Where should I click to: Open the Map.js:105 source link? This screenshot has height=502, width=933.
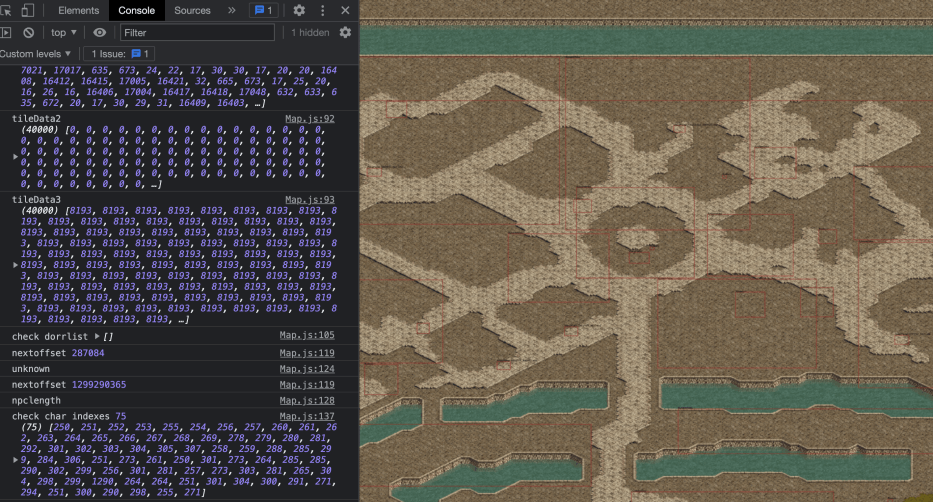click(307, 335)
